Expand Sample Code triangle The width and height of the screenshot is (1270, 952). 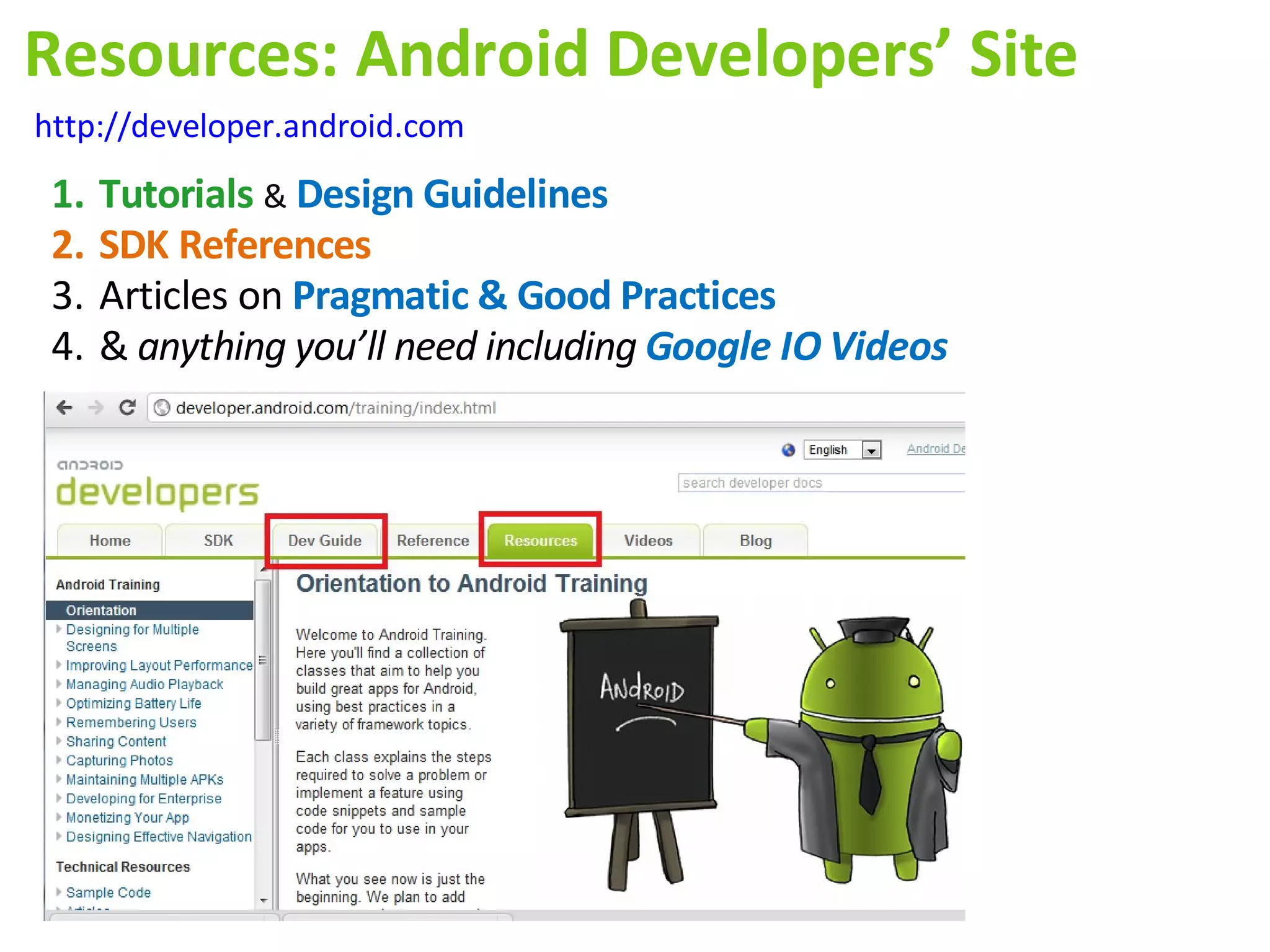click(59, 892)
